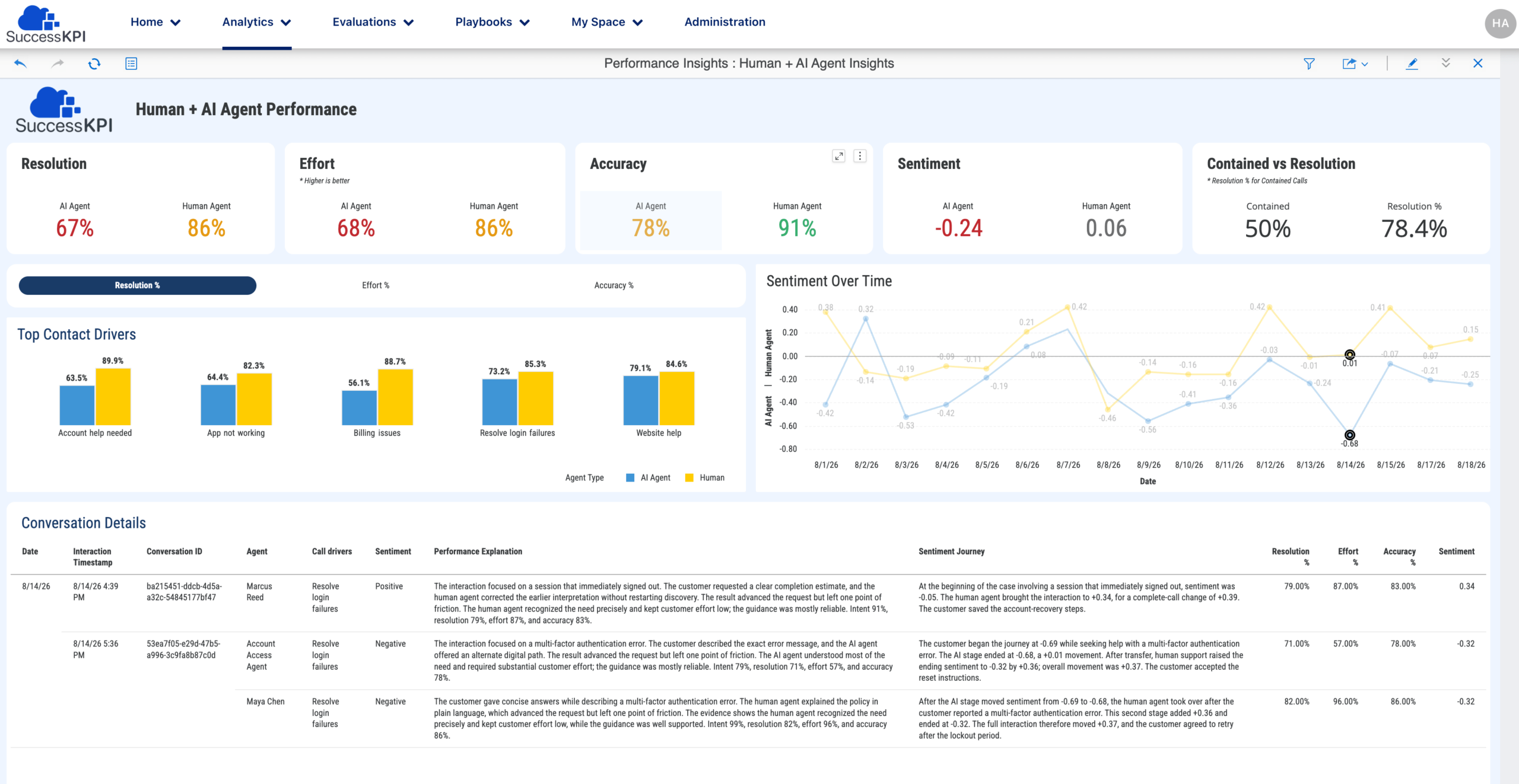Expand the My Space menu
This screenshot has height=784, width=1519.
(x=607, y=22)
